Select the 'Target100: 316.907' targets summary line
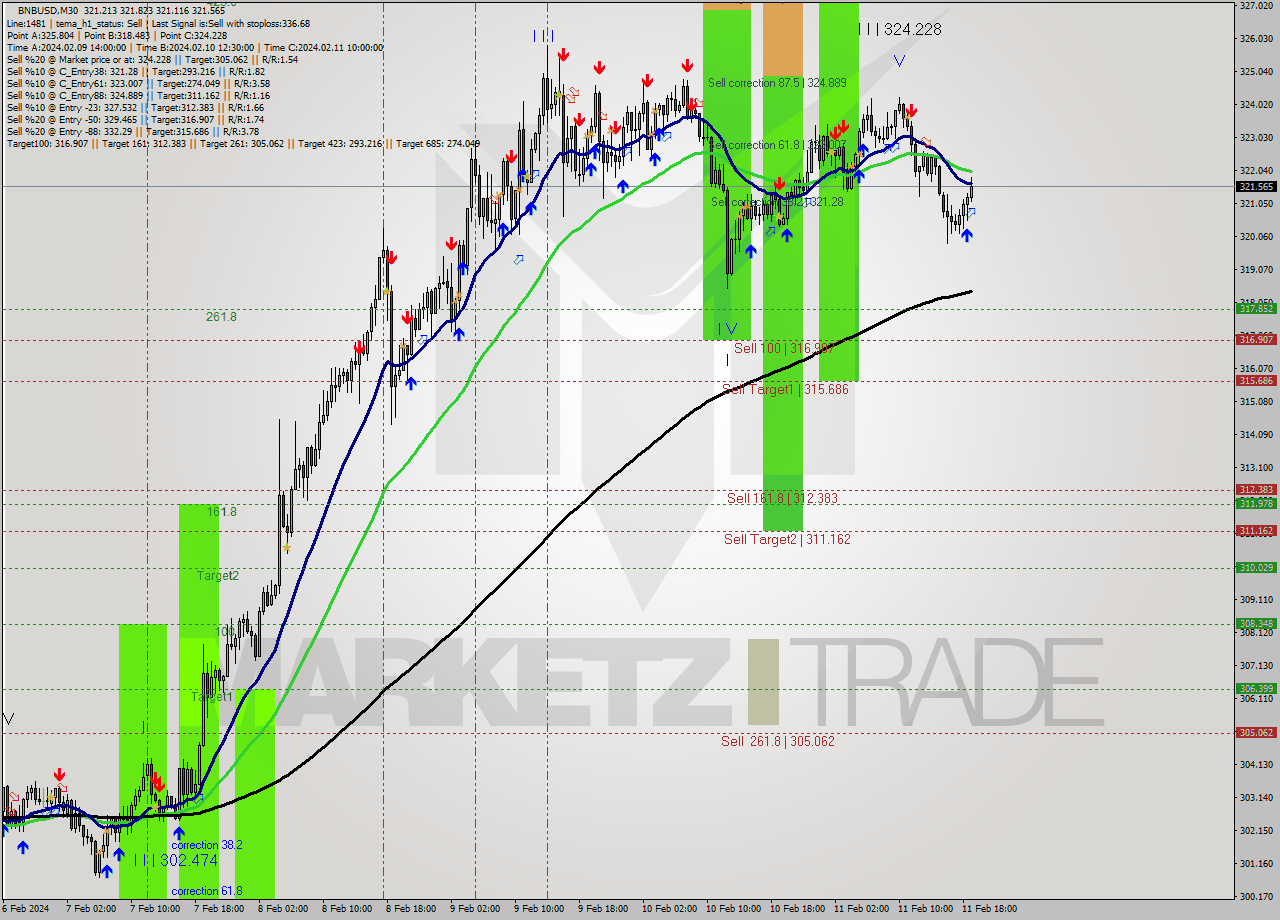This screenshot has height=920, width=1280. pyautogui.click(x=243, y=143)
